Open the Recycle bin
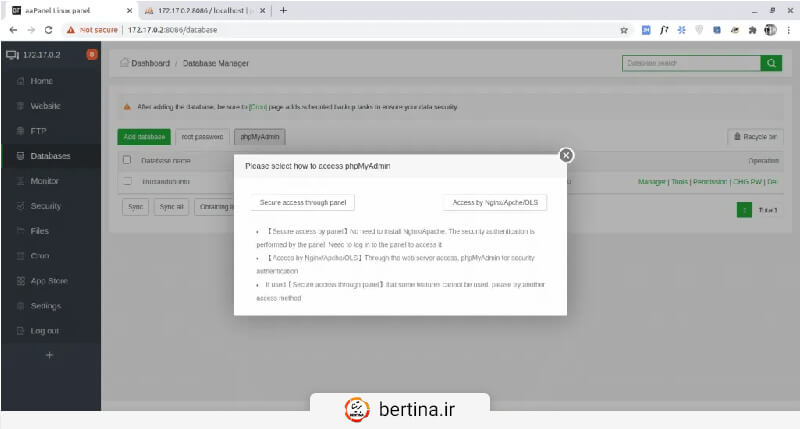 (755, 137)
